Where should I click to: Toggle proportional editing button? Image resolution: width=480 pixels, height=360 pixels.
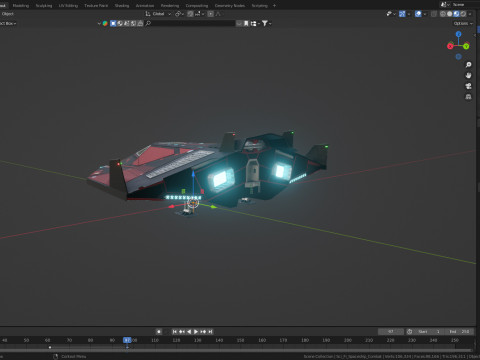point(210,14)
